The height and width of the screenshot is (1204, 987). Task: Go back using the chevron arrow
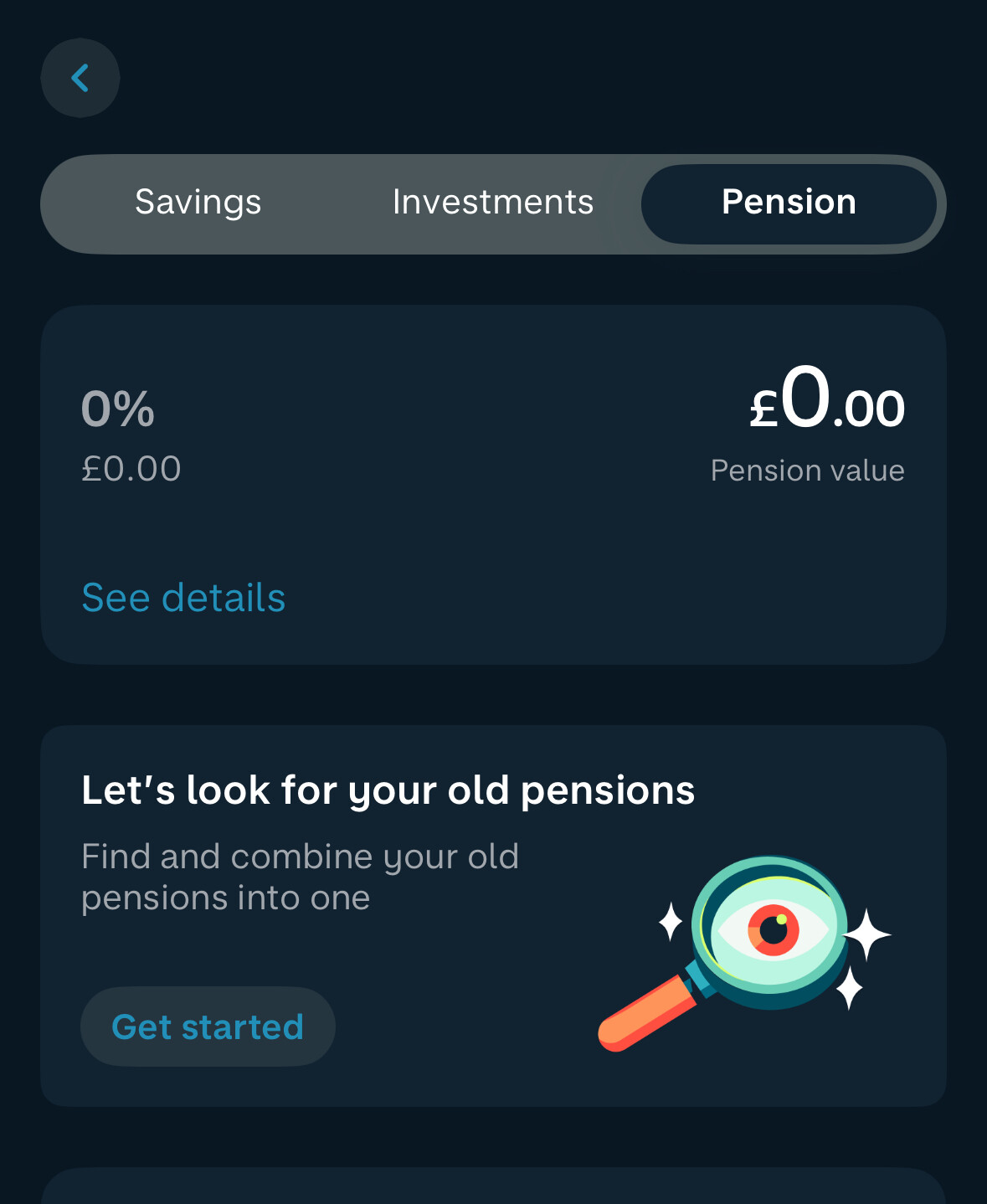80,78
